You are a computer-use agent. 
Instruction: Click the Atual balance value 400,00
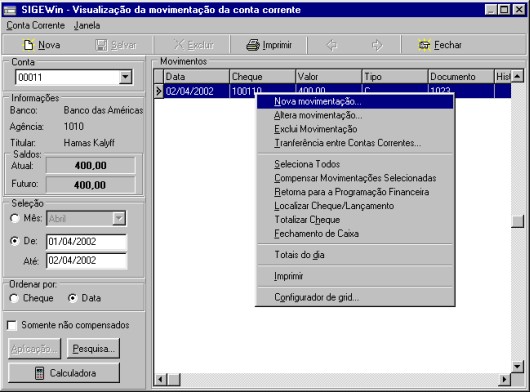(91, 166)
